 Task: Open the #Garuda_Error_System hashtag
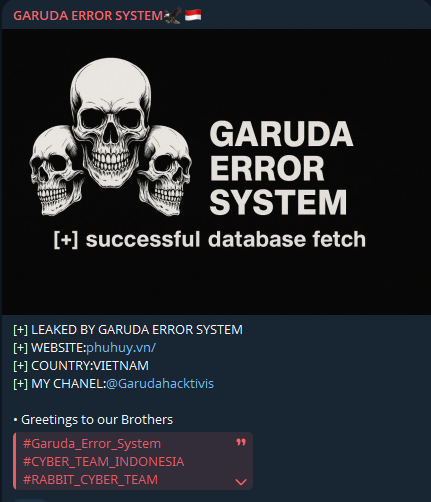coord(92,444)
